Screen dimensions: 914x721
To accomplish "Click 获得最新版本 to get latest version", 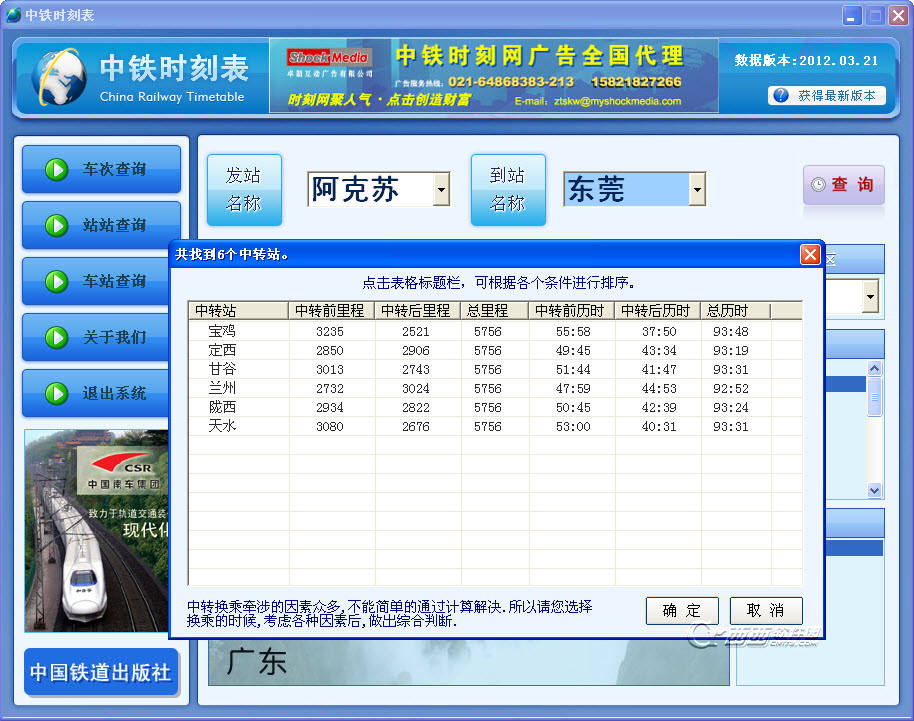I will [x=827, y=96].
